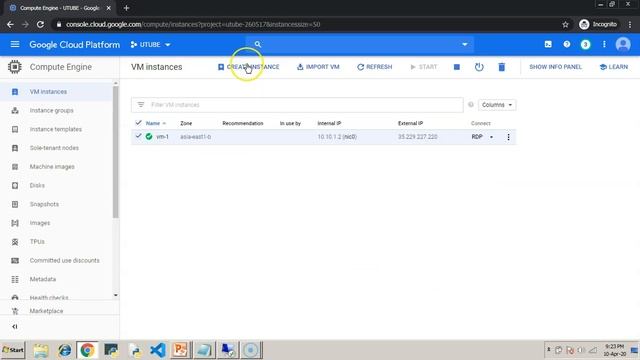640x360 pixels.
Task: Click the Machine images sidebar icon
Action: click(15, 167)
